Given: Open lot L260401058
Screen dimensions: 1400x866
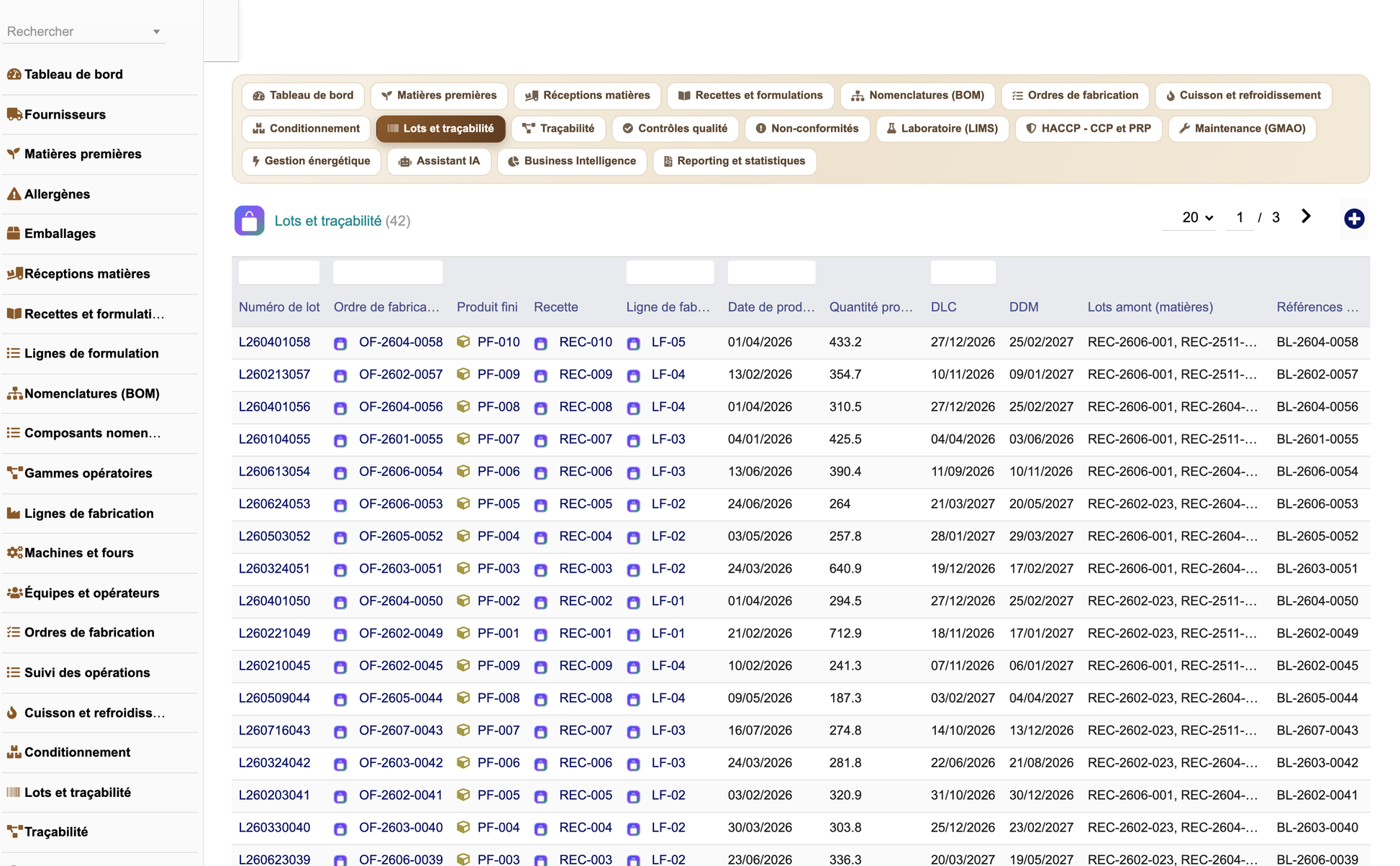Looking at the screenshot, I should (x=274, y=342).
